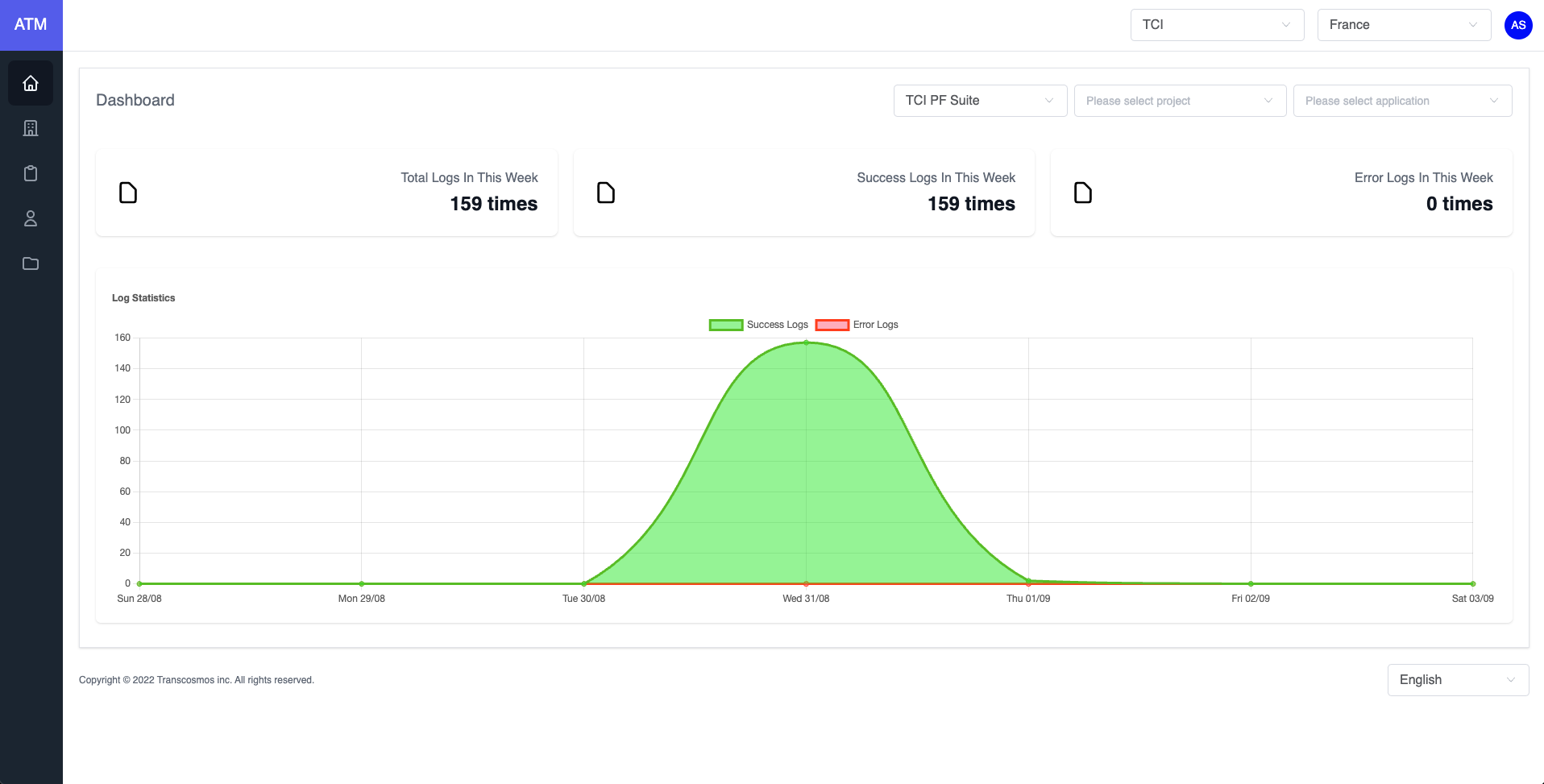Screen dimensions: 1544x784
Task: Open the TCI PF Suite dropdown
Action: (979, 101)
